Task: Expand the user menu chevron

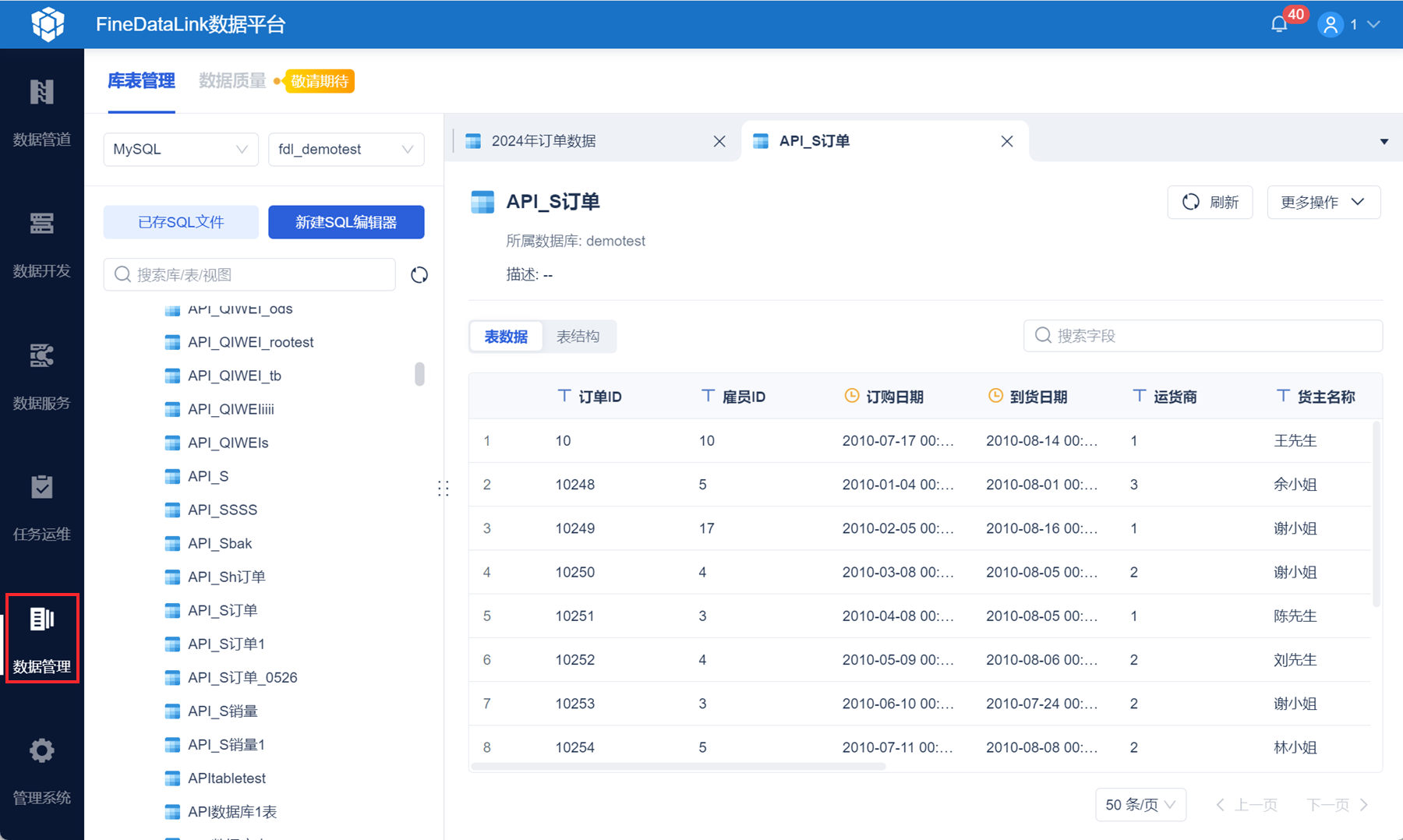Action: (1373, 25)
